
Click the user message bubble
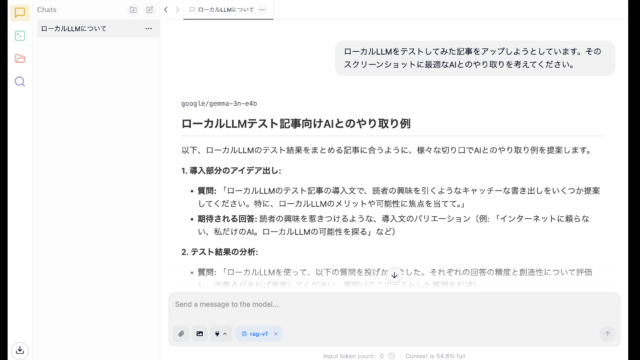click(x=475, y=58)
